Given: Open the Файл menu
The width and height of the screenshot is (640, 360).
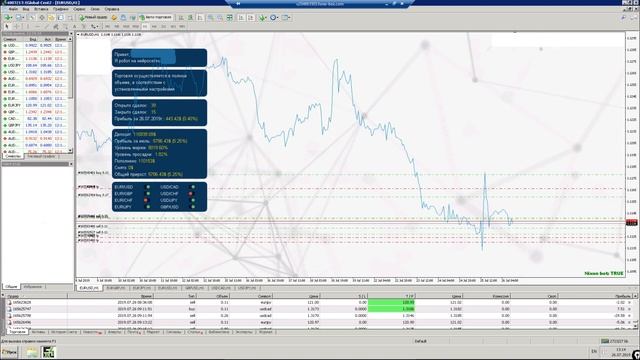Looking at the screenshot, I should tap(13, 9).
